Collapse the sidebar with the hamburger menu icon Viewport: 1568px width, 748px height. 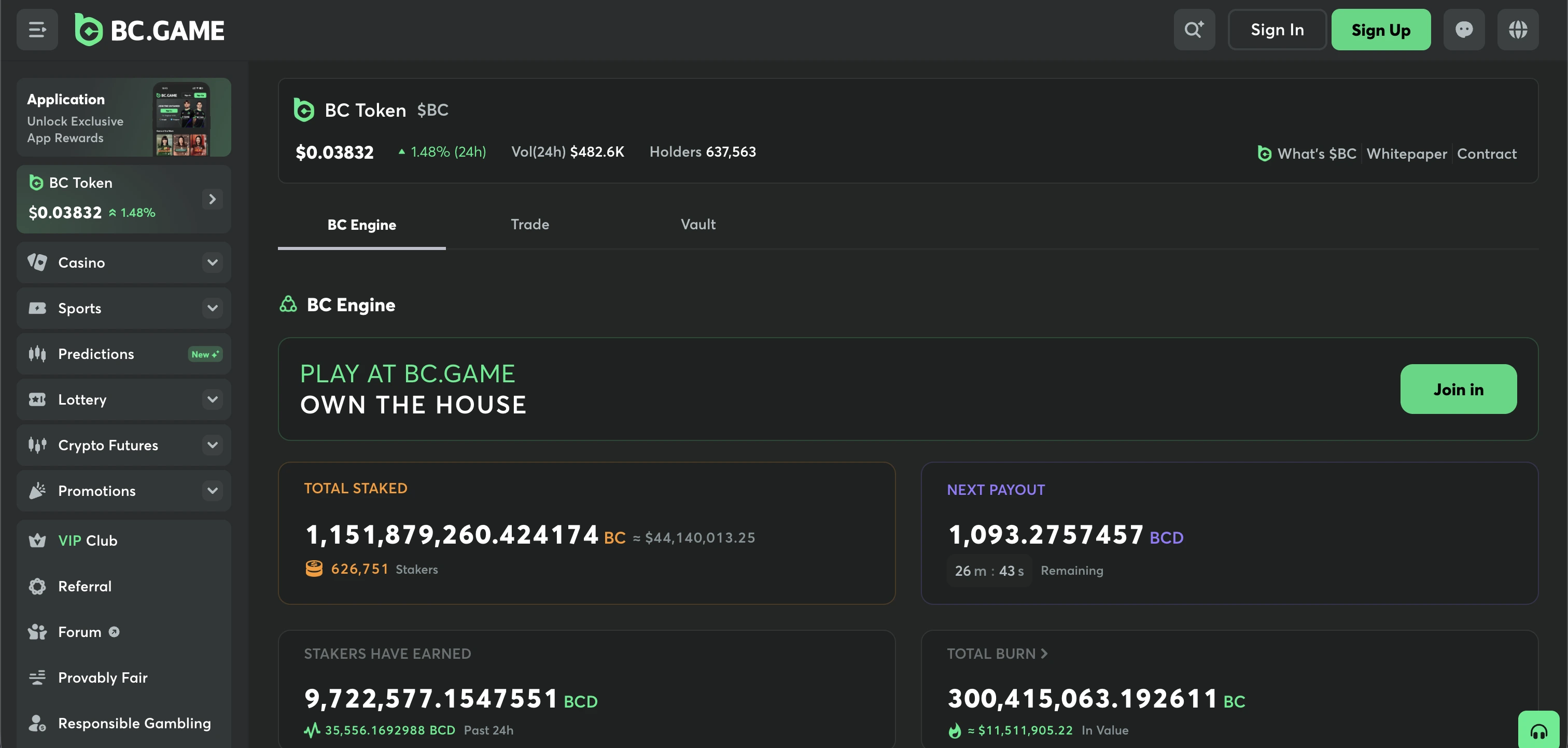coord(37,29)
